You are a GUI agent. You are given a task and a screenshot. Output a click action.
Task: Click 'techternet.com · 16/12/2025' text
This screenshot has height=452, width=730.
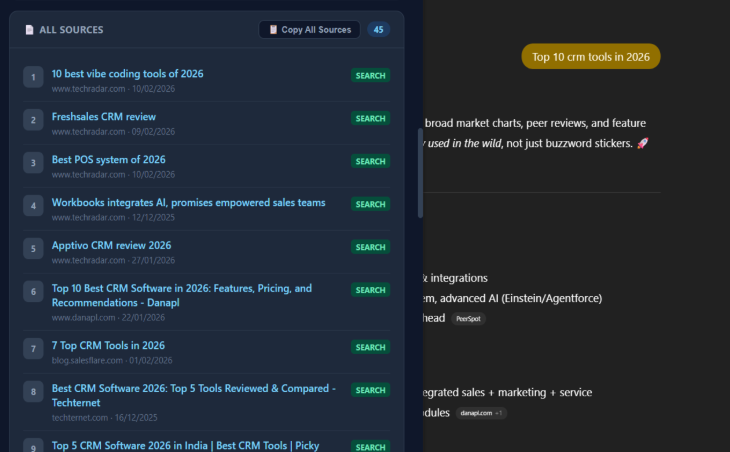pyautogui.click(x=104, y=418)
